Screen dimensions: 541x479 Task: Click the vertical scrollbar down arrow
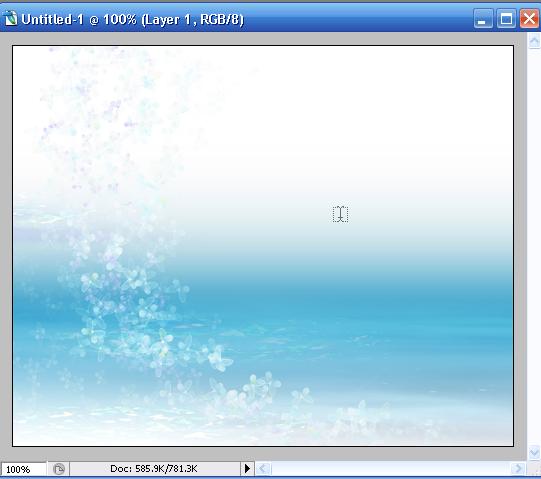pyautogui.click(x=534, y=452)
